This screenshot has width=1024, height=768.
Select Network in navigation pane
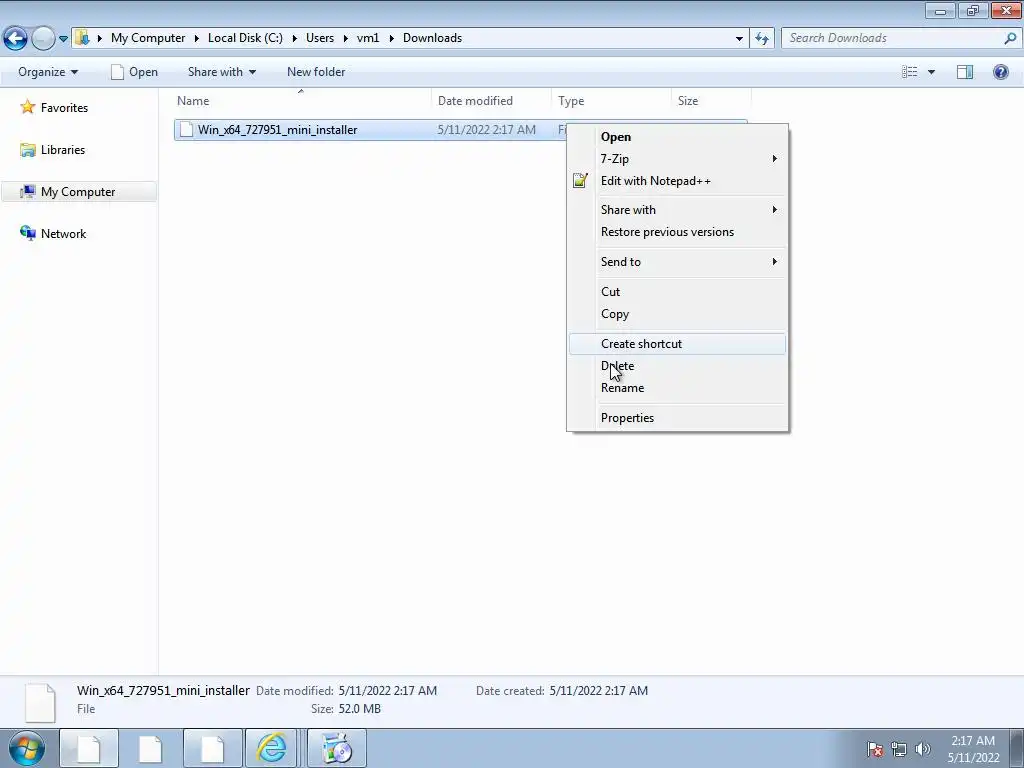coord(63,234)
